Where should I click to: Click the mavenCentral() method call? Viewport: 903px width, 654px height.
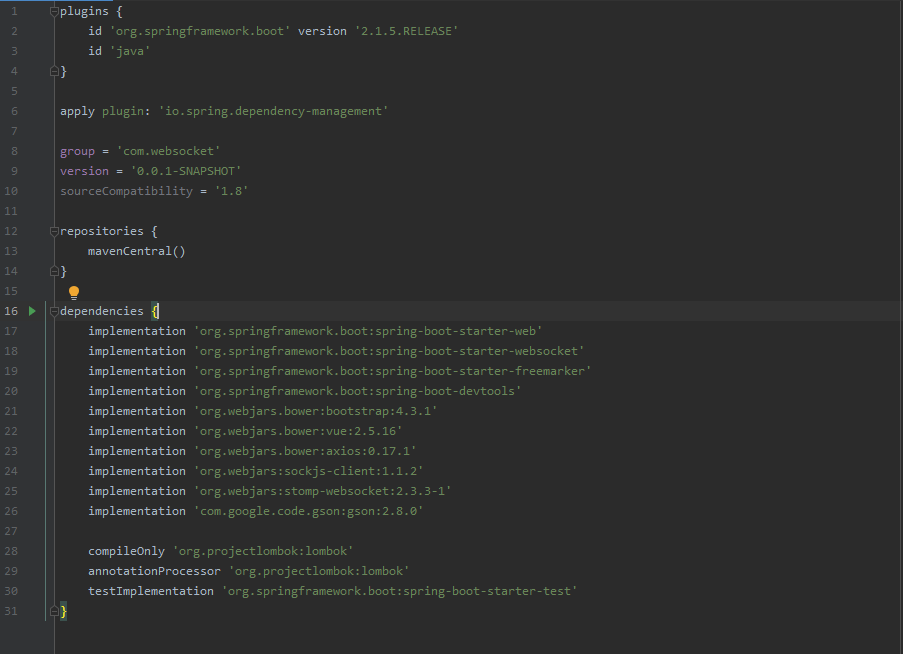(136, 251)
